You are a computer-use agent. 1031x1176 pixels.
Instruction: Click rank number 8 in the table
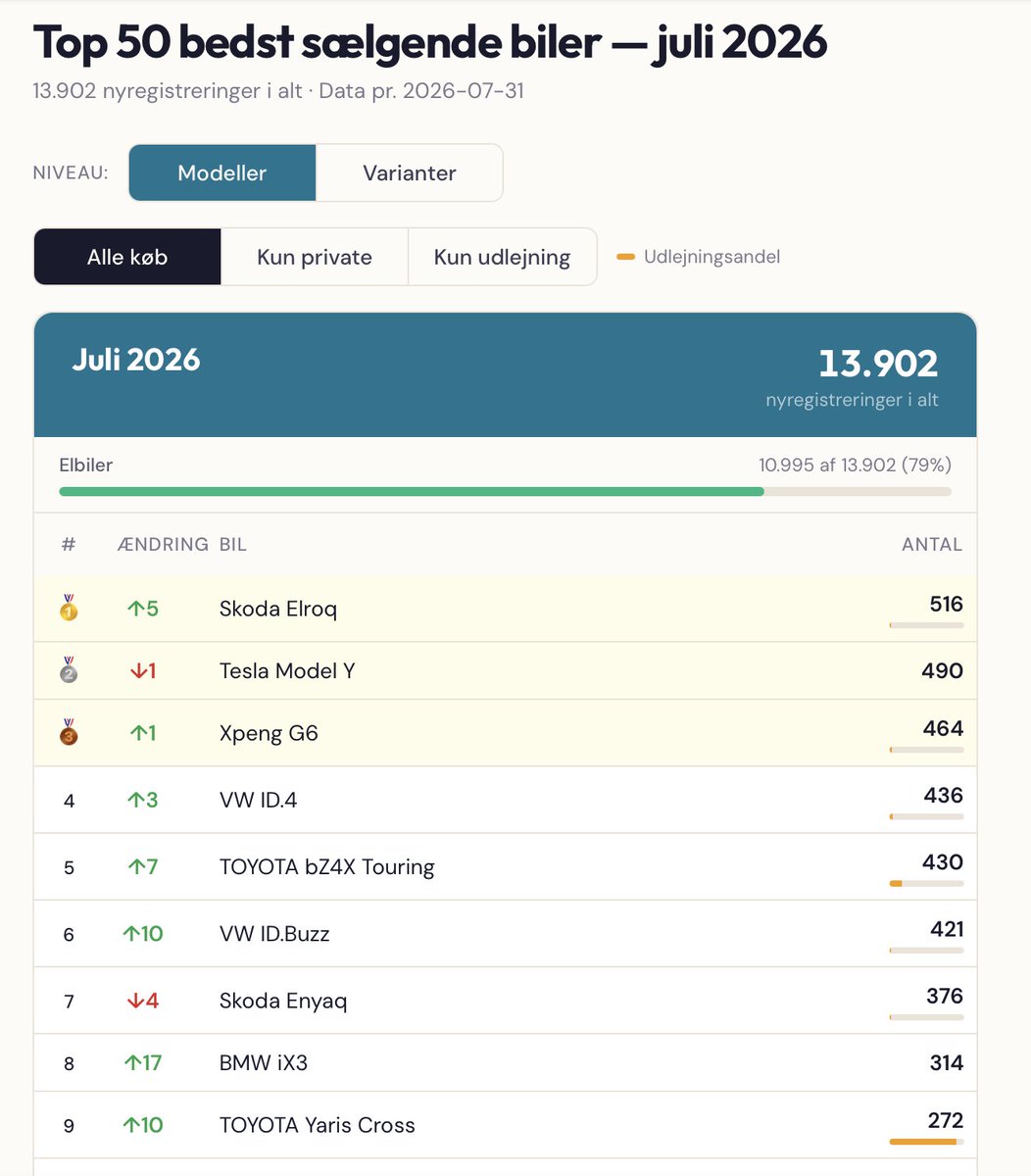(69, 1063)
